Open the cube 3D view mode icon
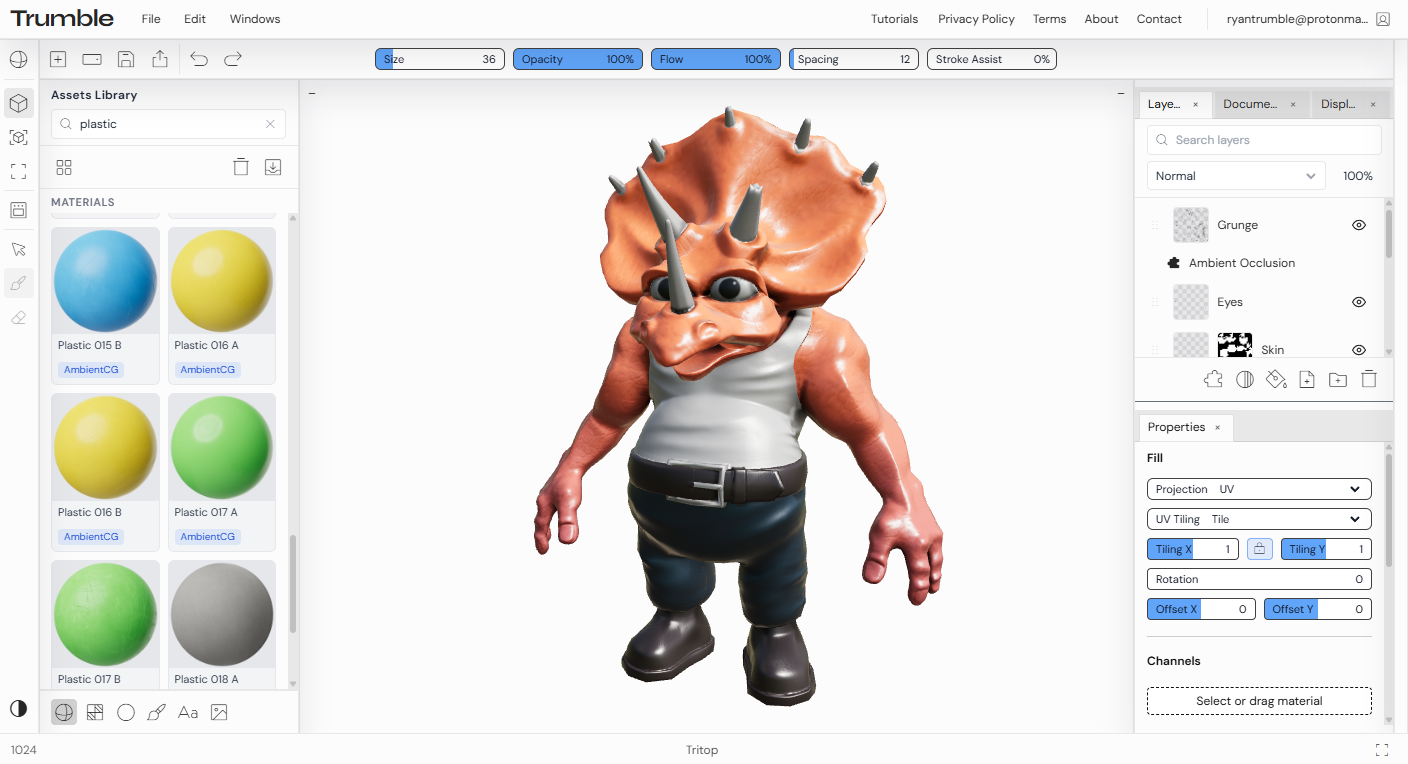1408x764 pixels. [x=18, y=103]
